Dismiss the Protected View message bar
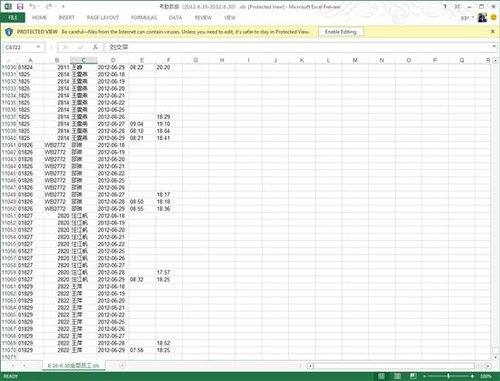Image resolution: width=500 pixels, height=381 pixels. click(x=493, y=31)
